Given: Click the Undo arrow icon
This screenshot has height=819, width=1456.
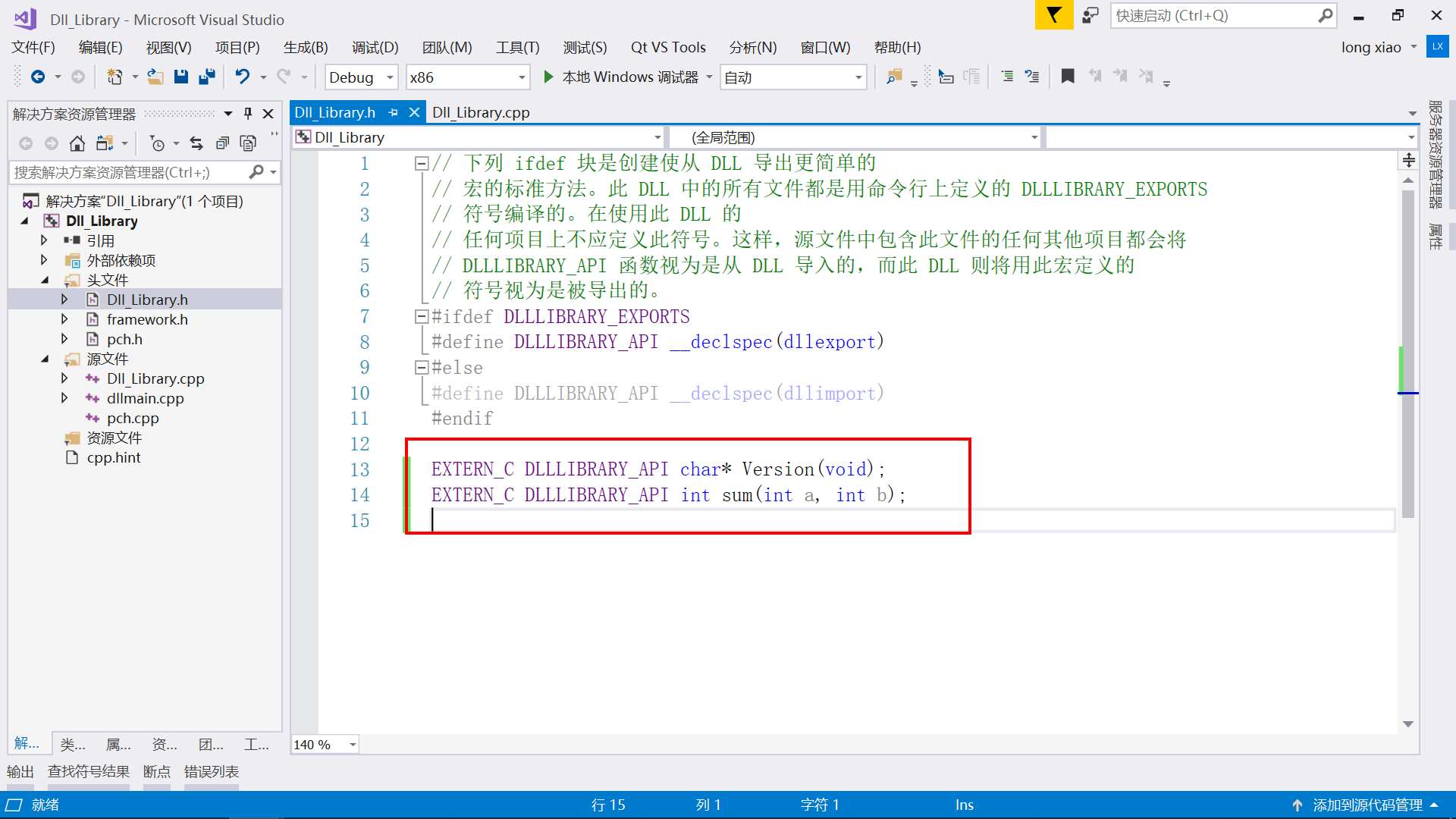Looking at the screenshot, I should (242, 77).
